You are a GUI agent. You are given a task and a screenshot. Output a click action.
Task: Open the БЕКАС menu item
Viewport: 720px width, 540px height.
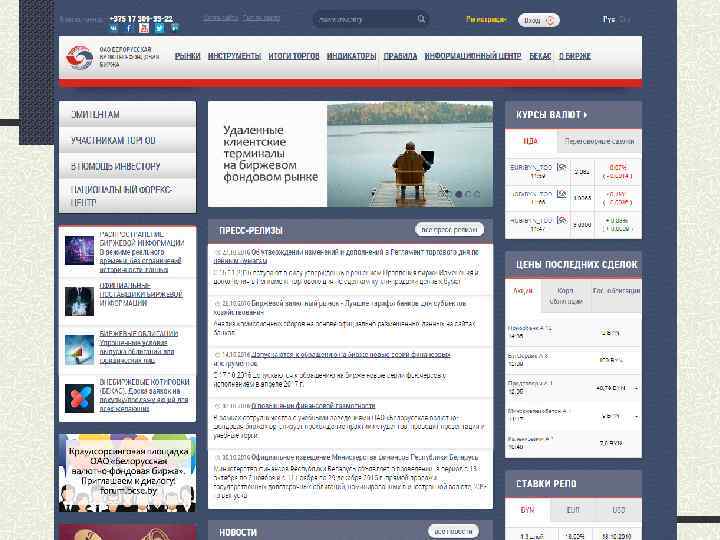tap(540, 56)
